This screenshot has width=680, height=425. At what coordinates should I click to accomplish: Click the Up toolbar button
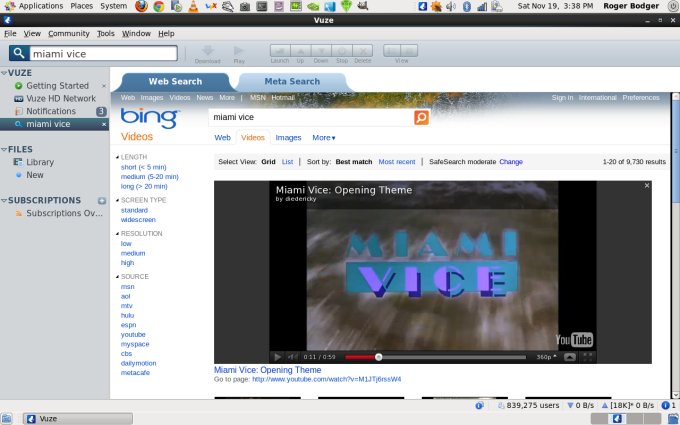click(x=301, y=51)
